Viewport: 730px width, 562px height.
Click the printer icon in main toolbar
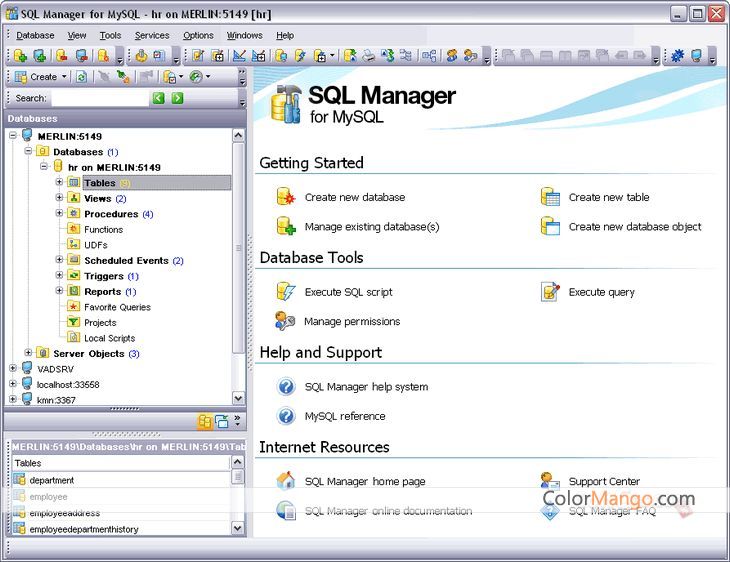coord(368,56)
